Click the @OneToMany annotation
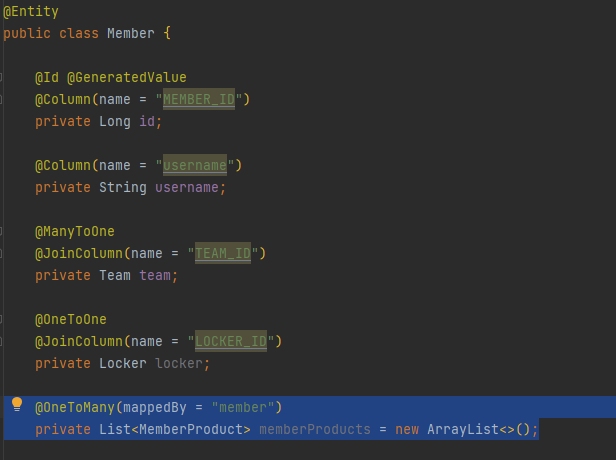 pos(75,407)
